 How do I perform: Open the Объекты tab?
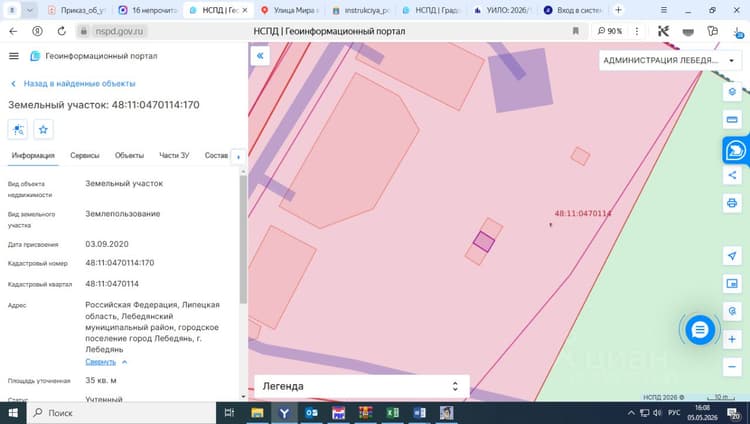[x=129, y=156]
